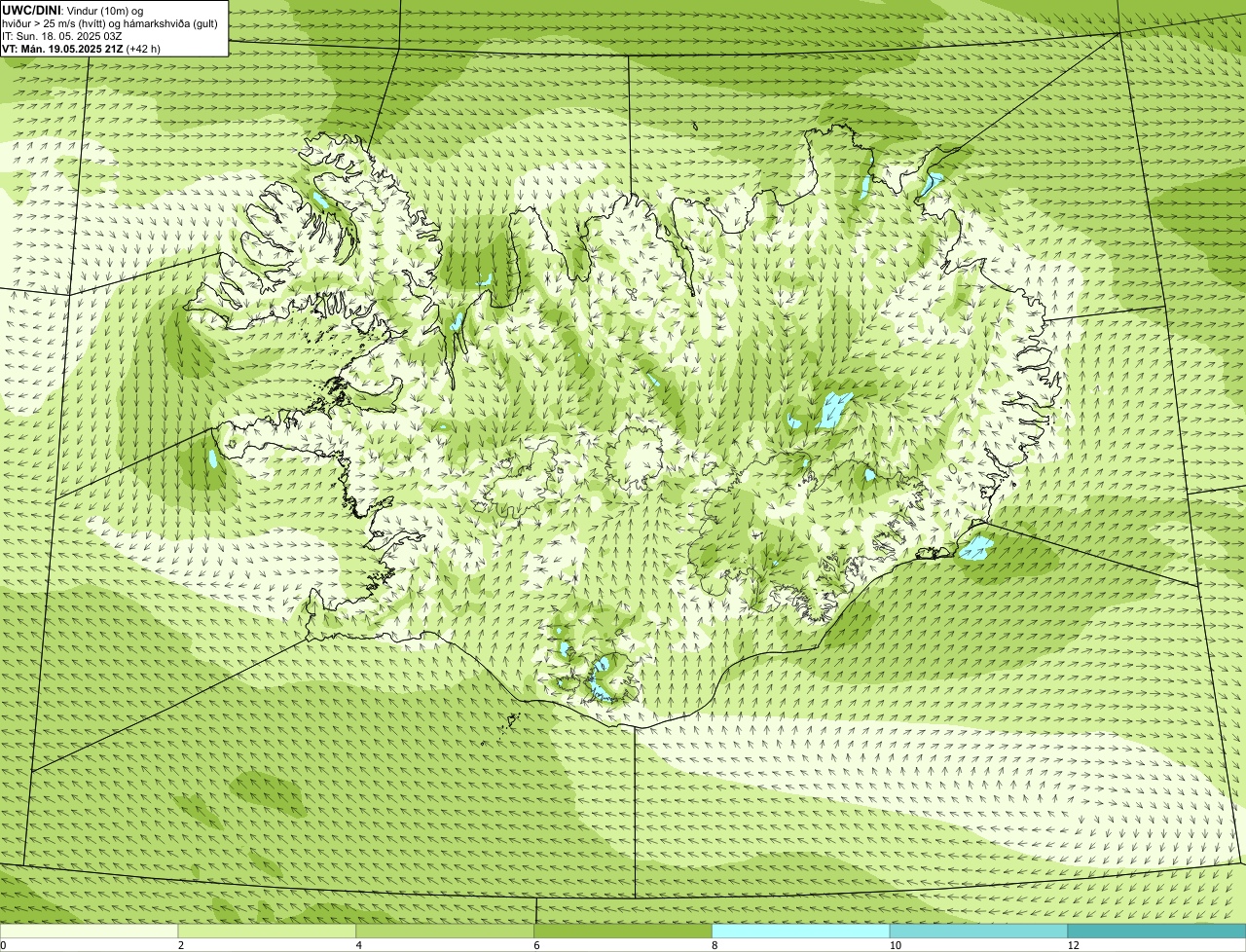This screenshot has height=952, width=1246.
Task: Click the light teal 10–12 m/s legend segment
Action: 978,931
